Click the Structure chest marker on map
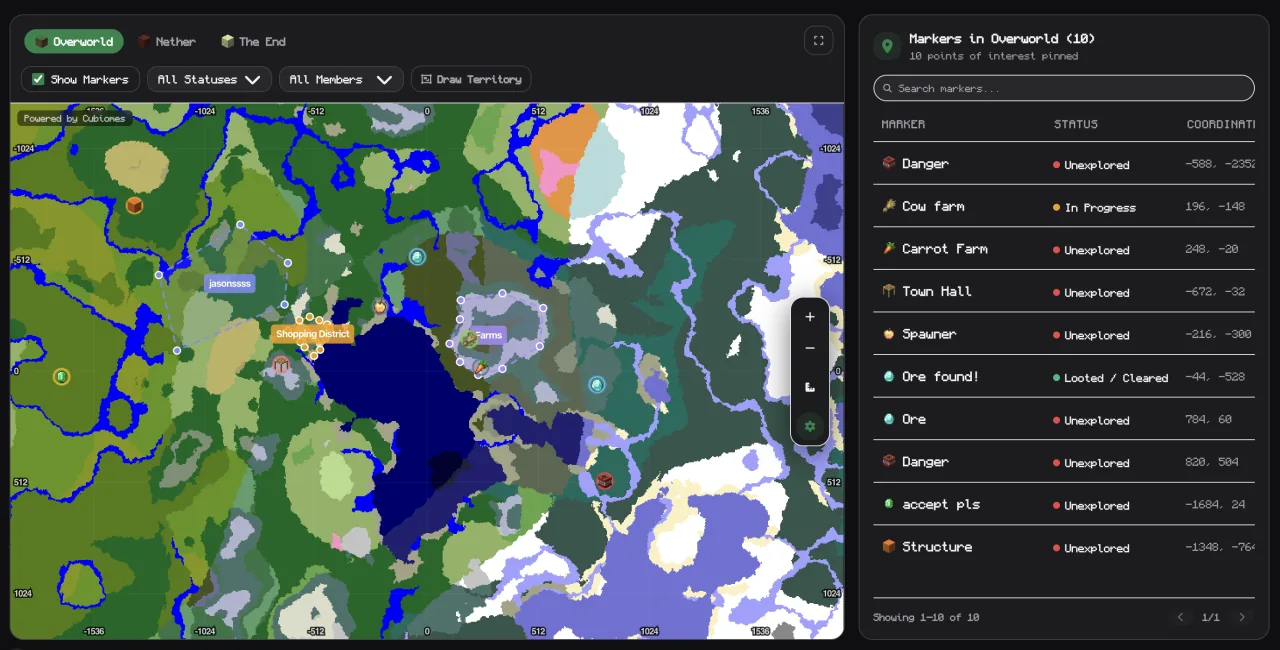This screenshot has width=1280, height=650. pyautogui.click(x=134, y=205)
